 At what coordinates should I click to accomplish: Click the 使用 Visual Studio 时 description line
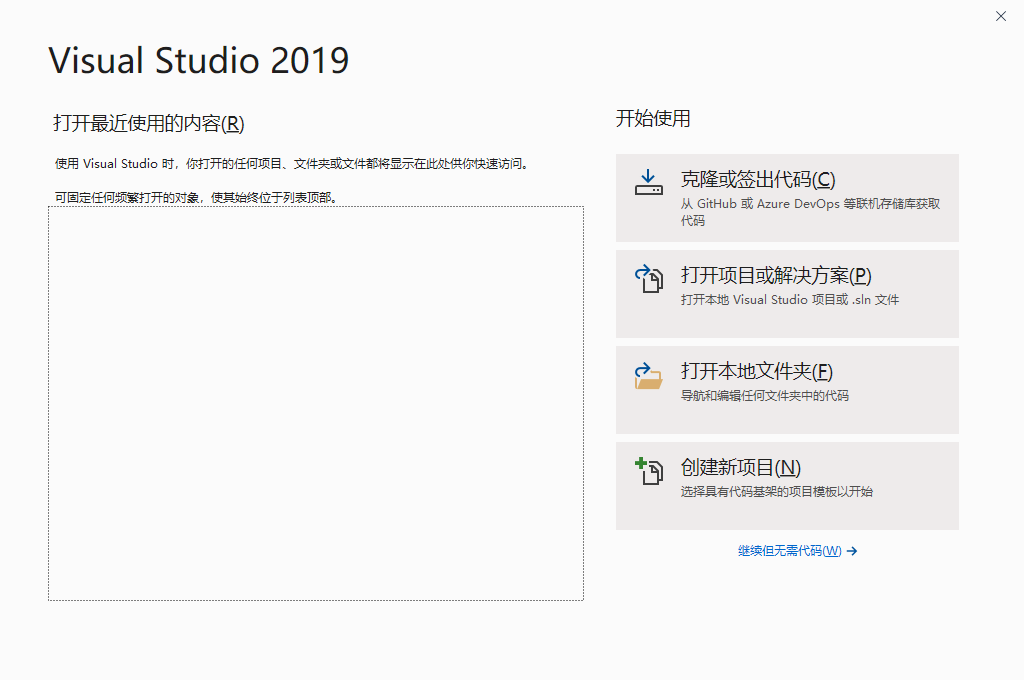click(x=291, y=163)
